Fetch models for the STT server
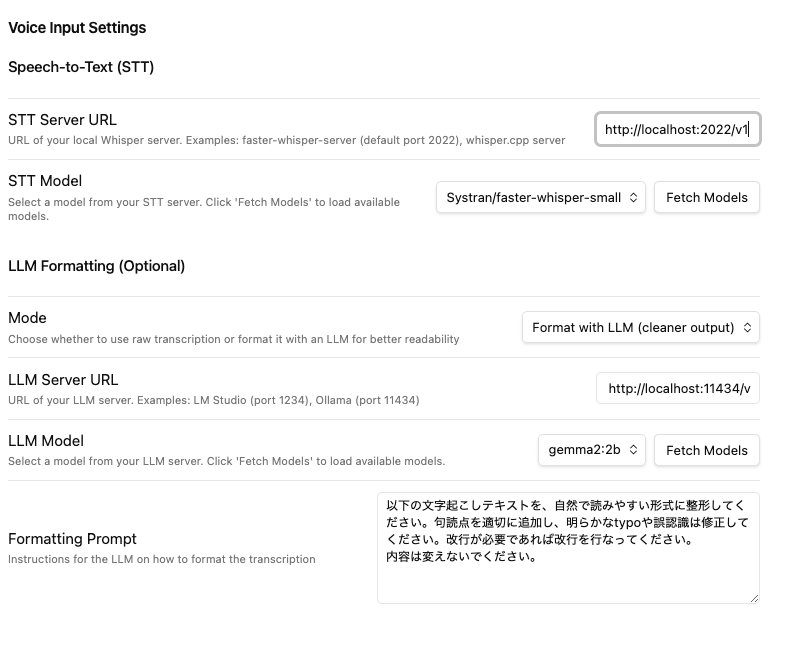This screenshot has width=786, height=649. pyautogui.click(x=706, y=197)
